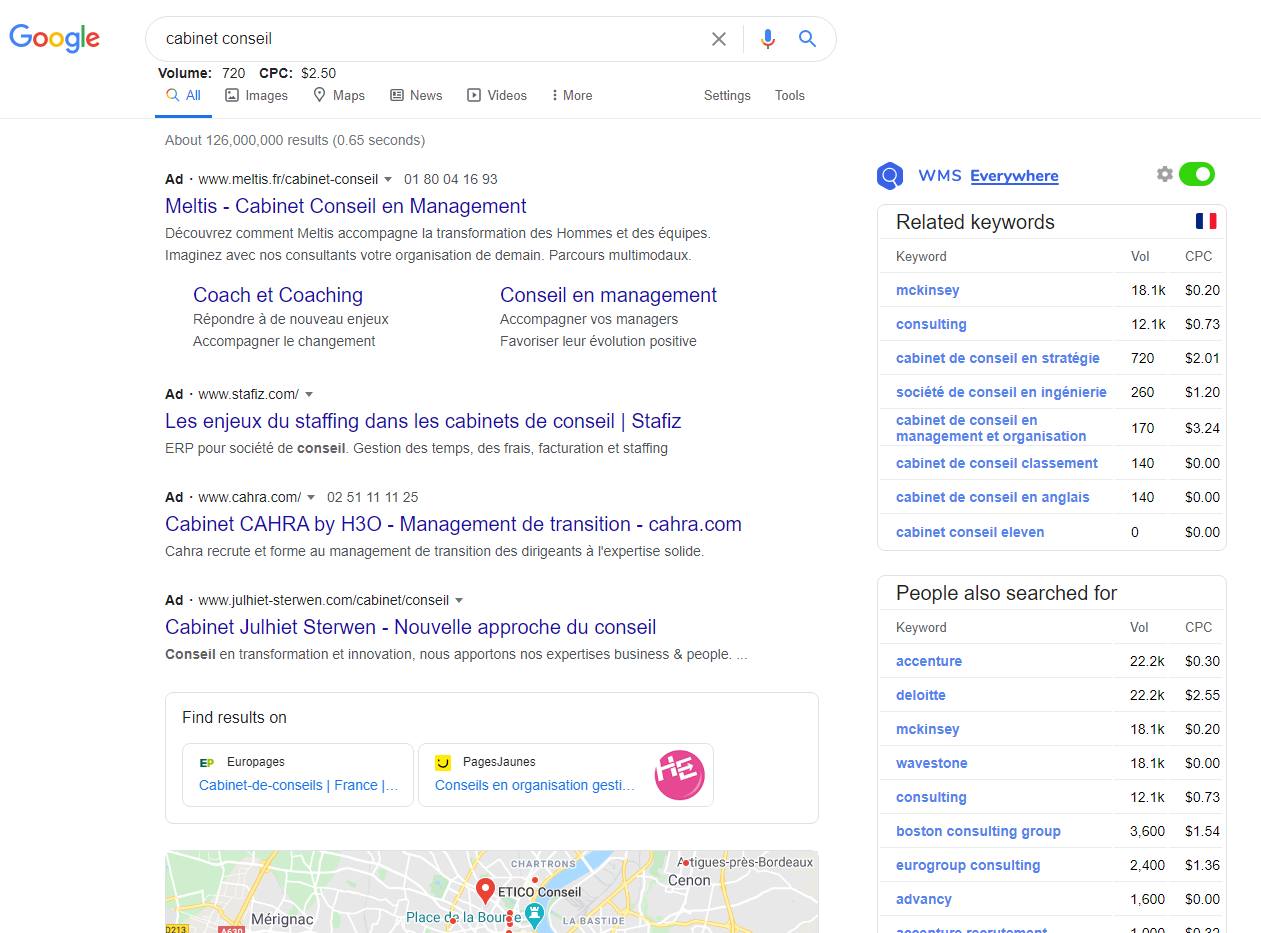Open the Coach et Coaching sitelink
Viewport: 1261px width, 933px height.
278,295
